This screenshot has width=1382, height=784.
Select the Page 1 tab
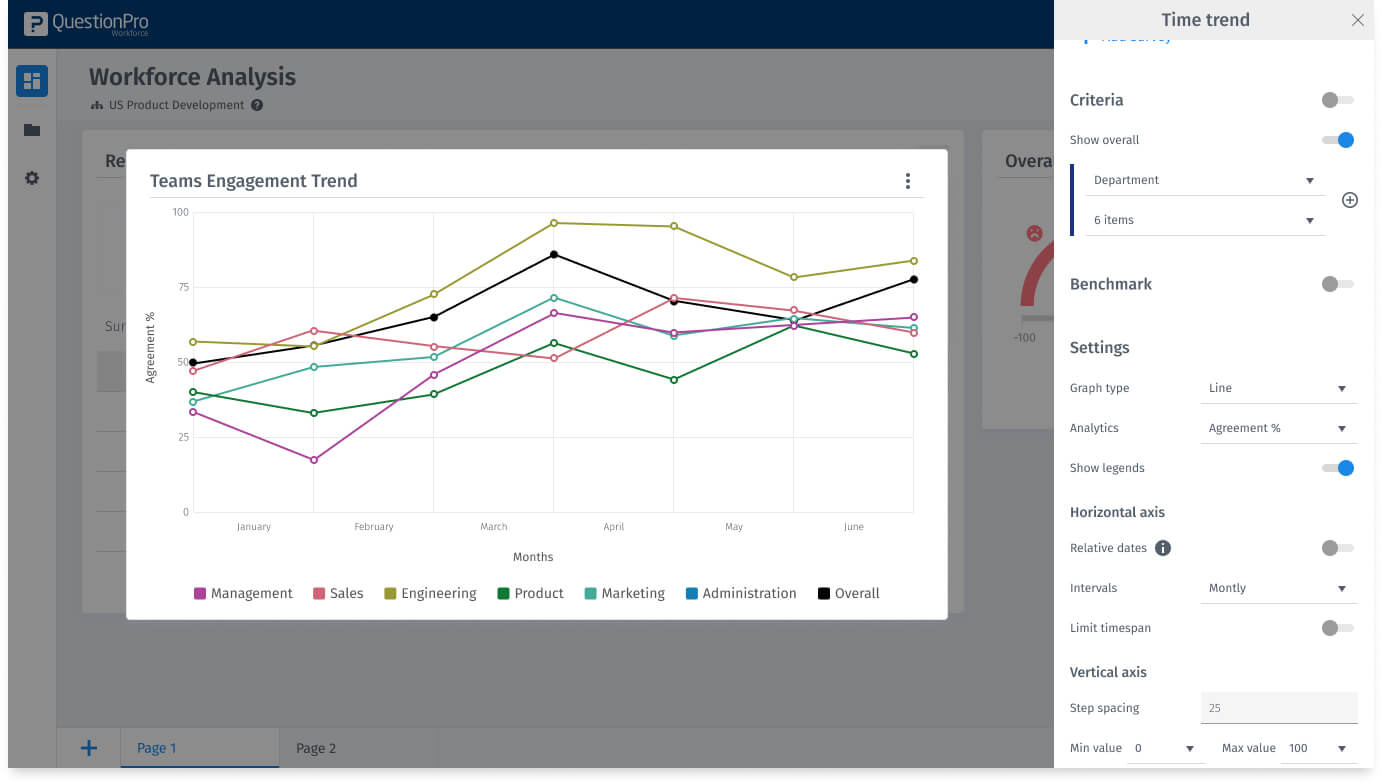click(x=199, y=748)
